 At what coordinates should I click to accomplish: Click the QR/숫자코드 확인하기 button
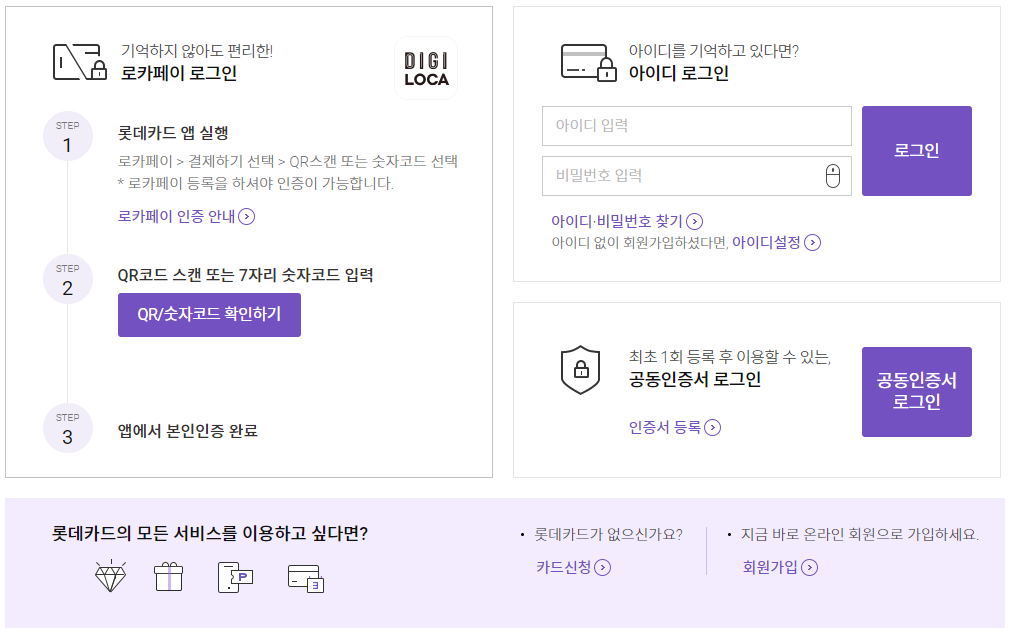(209, 315)
